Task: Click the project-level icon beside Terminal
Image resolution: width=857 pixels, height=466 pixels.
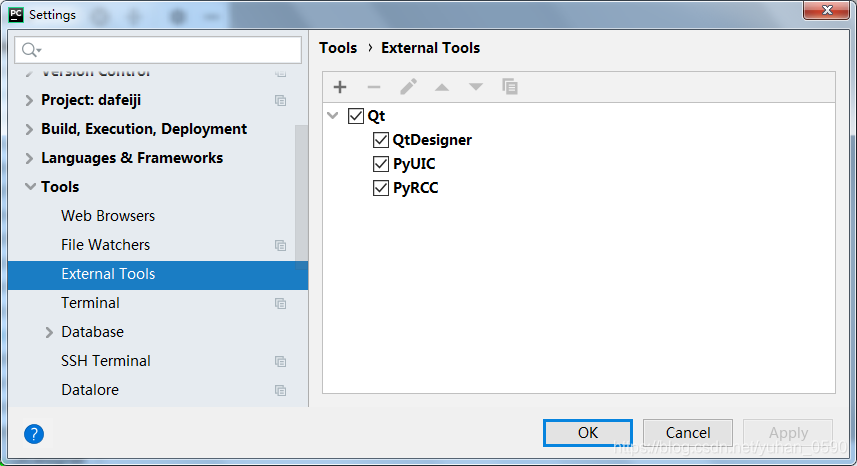Action: pos(280,303)
